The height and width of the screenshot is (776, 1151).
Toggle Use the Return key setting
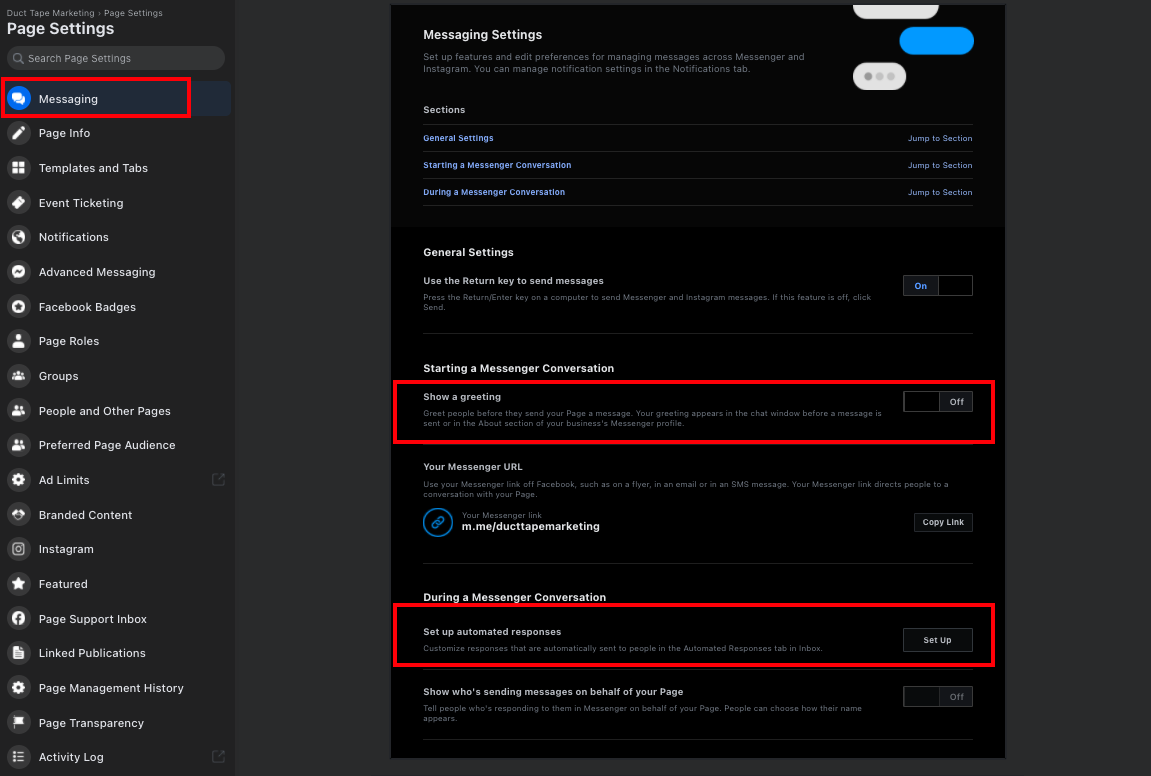pyautogui.click(x=937, y=286)
